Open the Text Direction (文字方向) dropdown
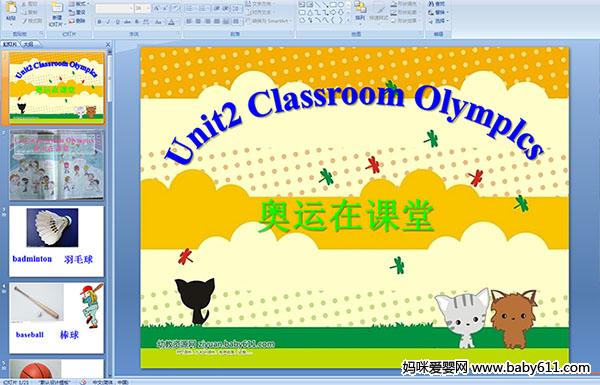Image resolution: width=600 pixels, height=385 pixels. click(x=260, y=4)
